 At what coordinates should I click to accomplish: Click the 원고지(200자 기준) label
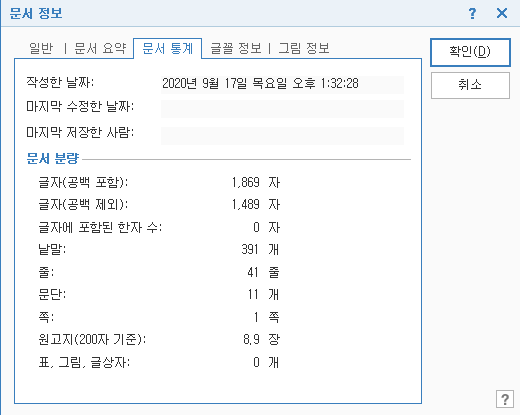tap(92, 339)
